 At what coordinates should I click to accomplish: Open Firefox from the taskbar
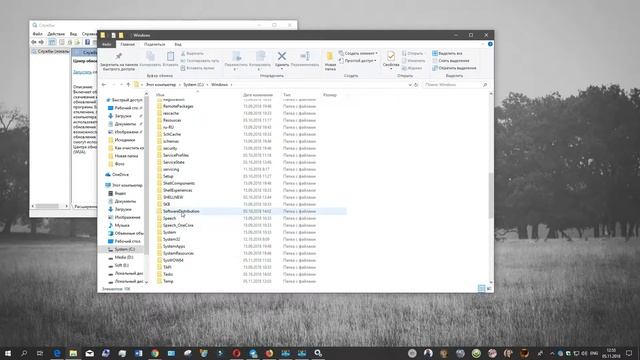pyautogui.click(x=269, y=353)
